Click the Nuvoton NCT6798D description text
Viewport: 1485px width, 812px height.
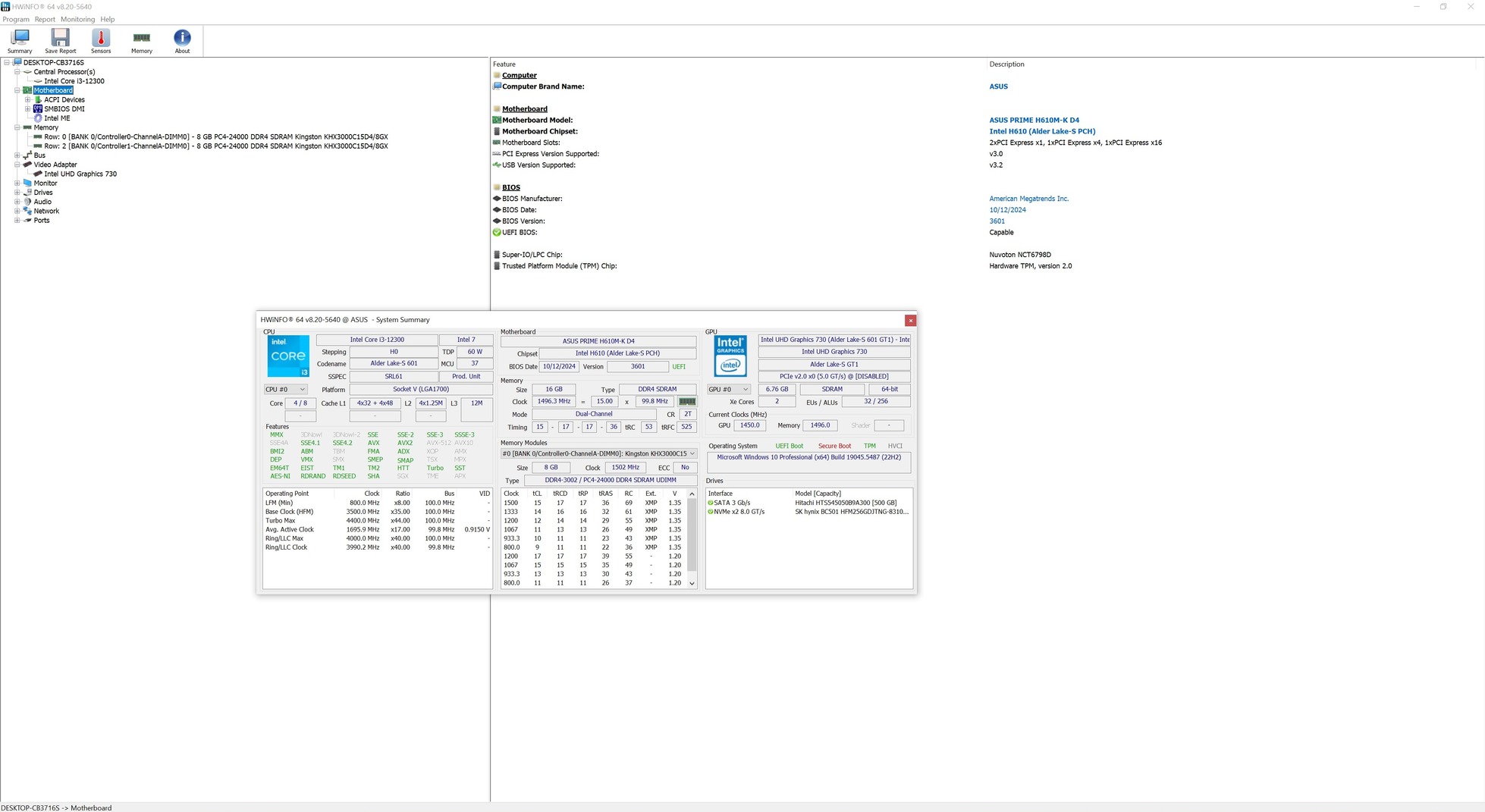pos(1020,255)
